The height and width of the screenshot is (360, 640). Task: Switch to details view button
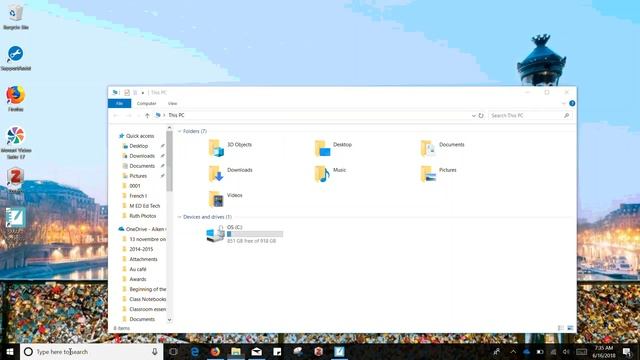coord(561,328)
